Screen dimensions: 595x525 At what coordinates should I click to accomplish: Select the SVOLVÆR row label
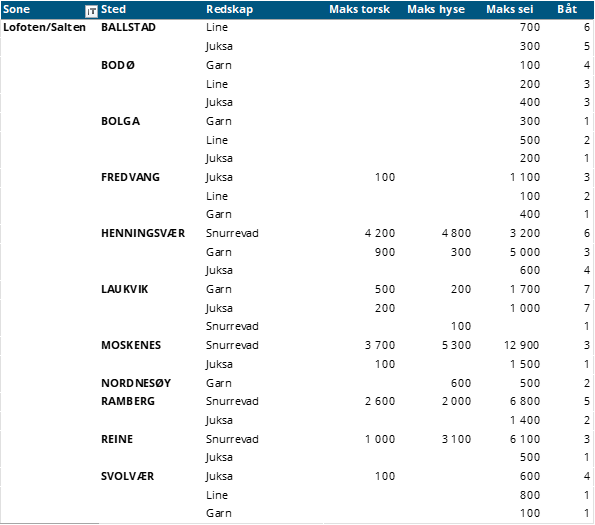click(x=128, y=476)
